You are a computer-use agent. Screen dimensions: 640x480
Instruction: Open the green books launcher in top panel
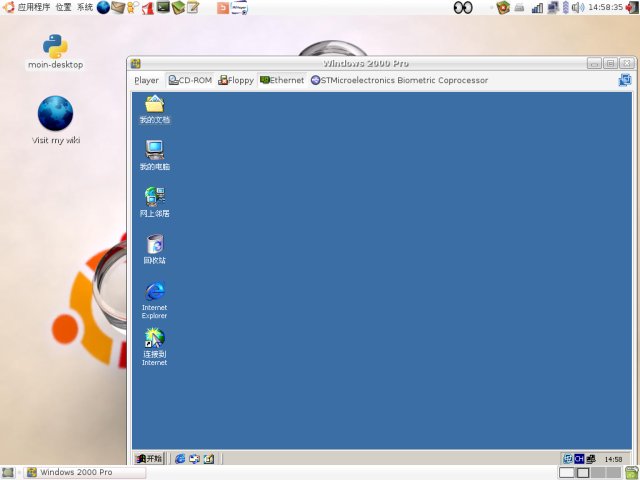(x=178, y=7)
